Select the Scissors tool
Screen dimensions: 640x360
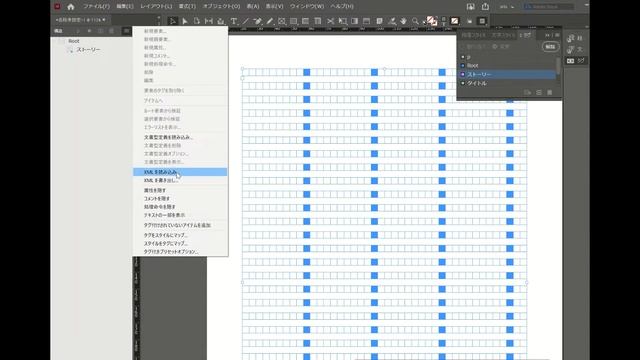pyautogui.click(x=330, y=21)
